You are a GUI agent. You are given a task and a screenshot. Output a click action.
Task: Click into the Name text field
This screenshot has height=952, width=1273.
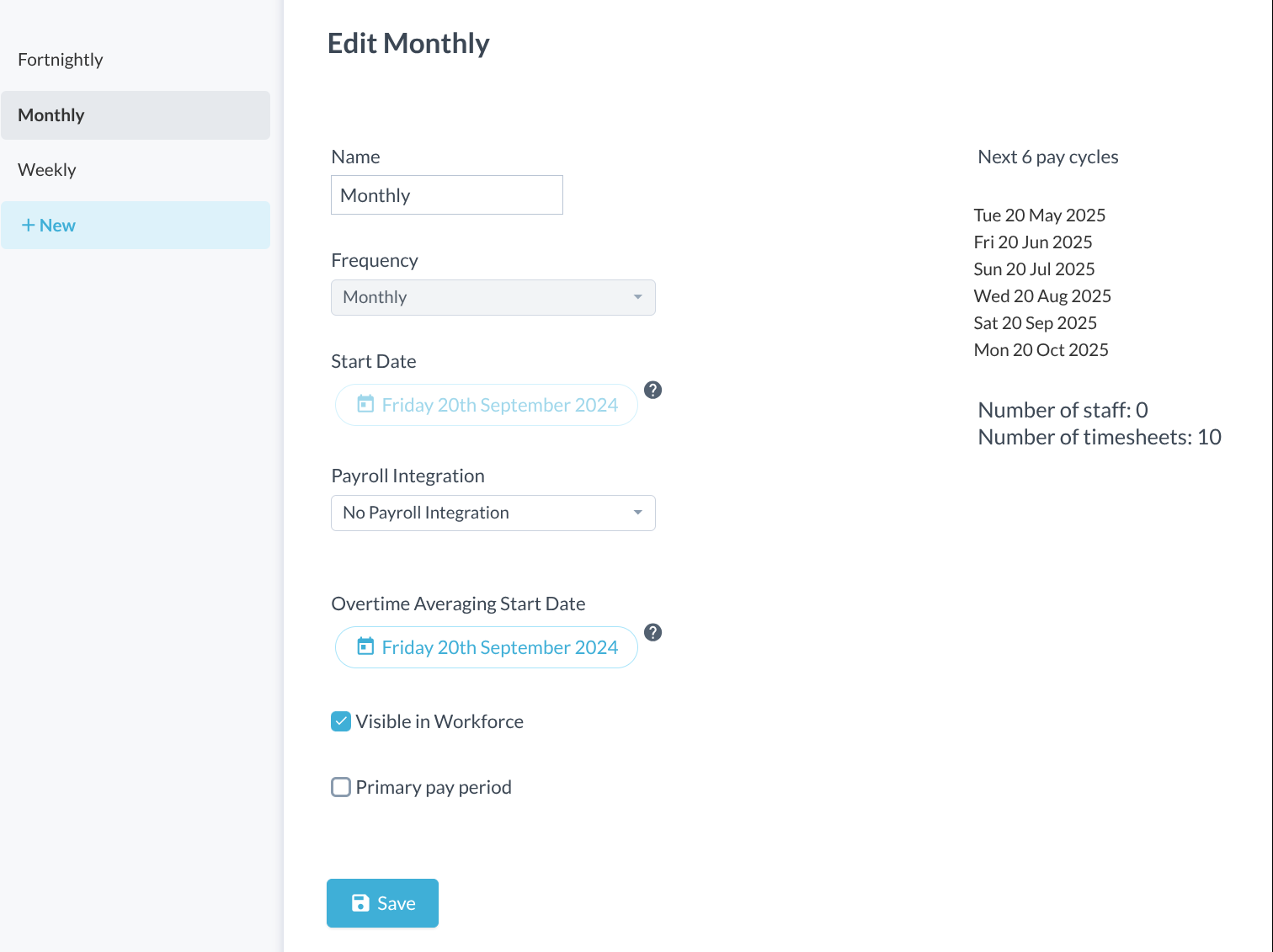[x=446, y=195]
